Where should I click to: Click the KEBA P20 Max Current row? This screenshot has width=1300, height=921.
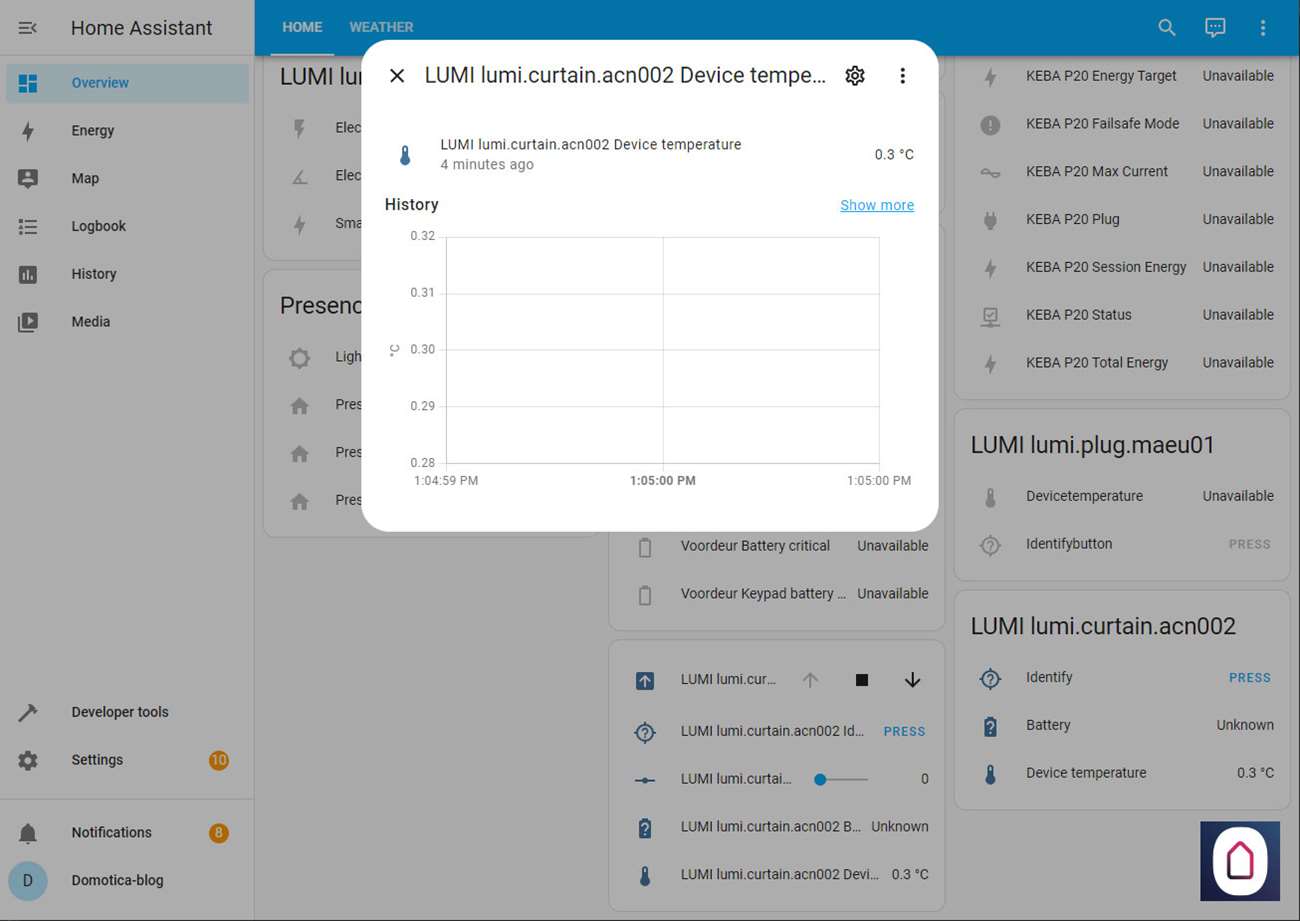[x=1122, y=172]
